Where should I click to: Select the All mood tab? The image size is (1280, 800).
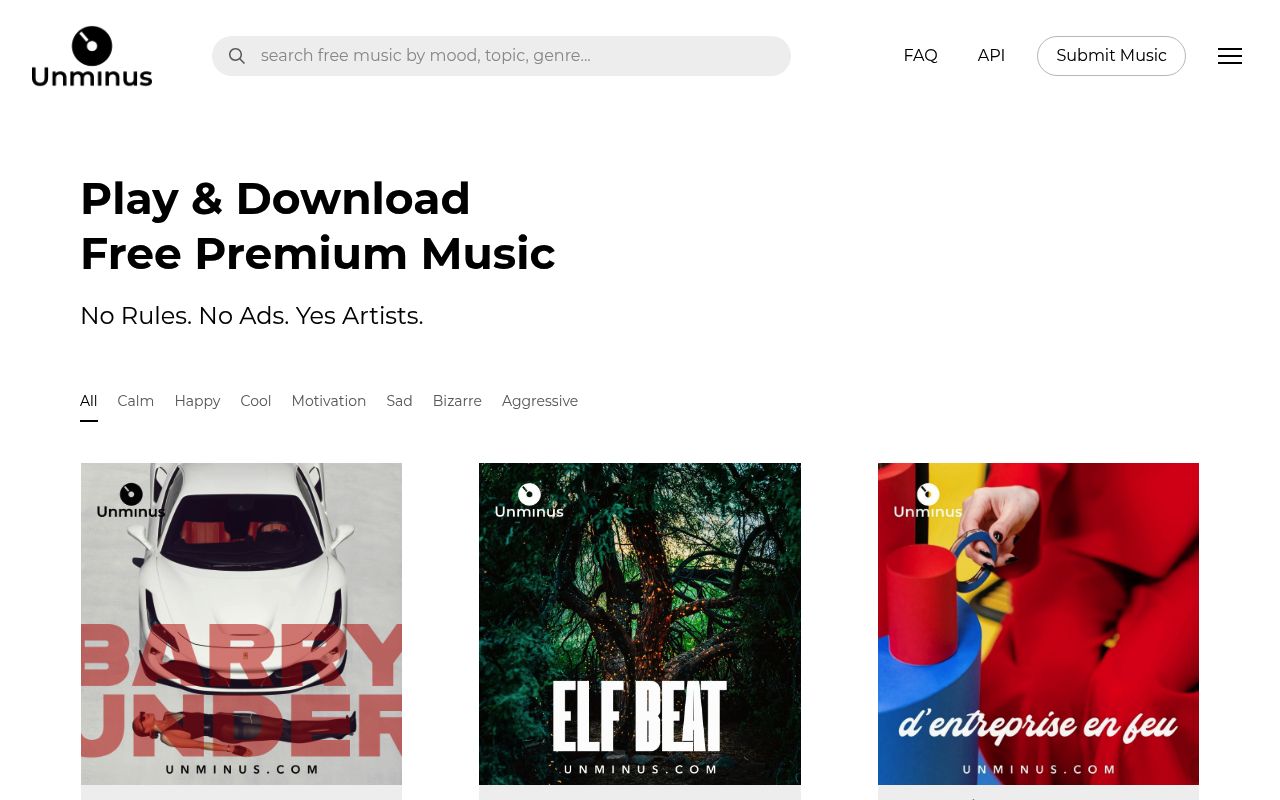89,401
